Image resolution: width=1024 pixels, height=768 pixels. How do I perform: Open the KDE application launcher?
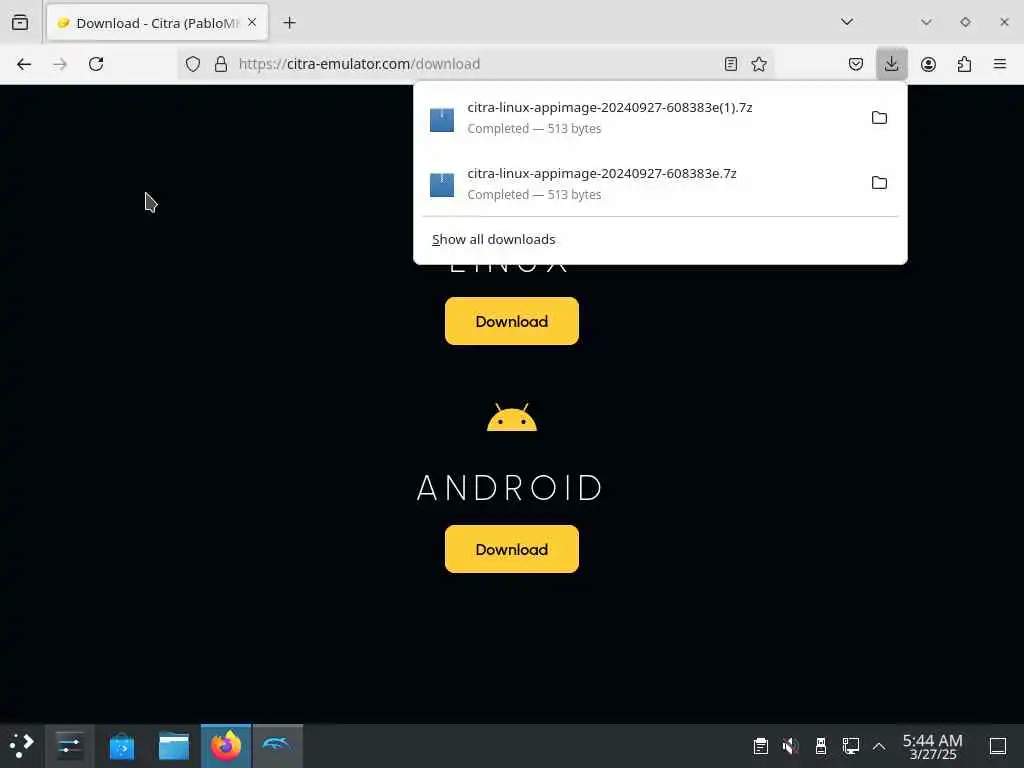click(22, 746)
